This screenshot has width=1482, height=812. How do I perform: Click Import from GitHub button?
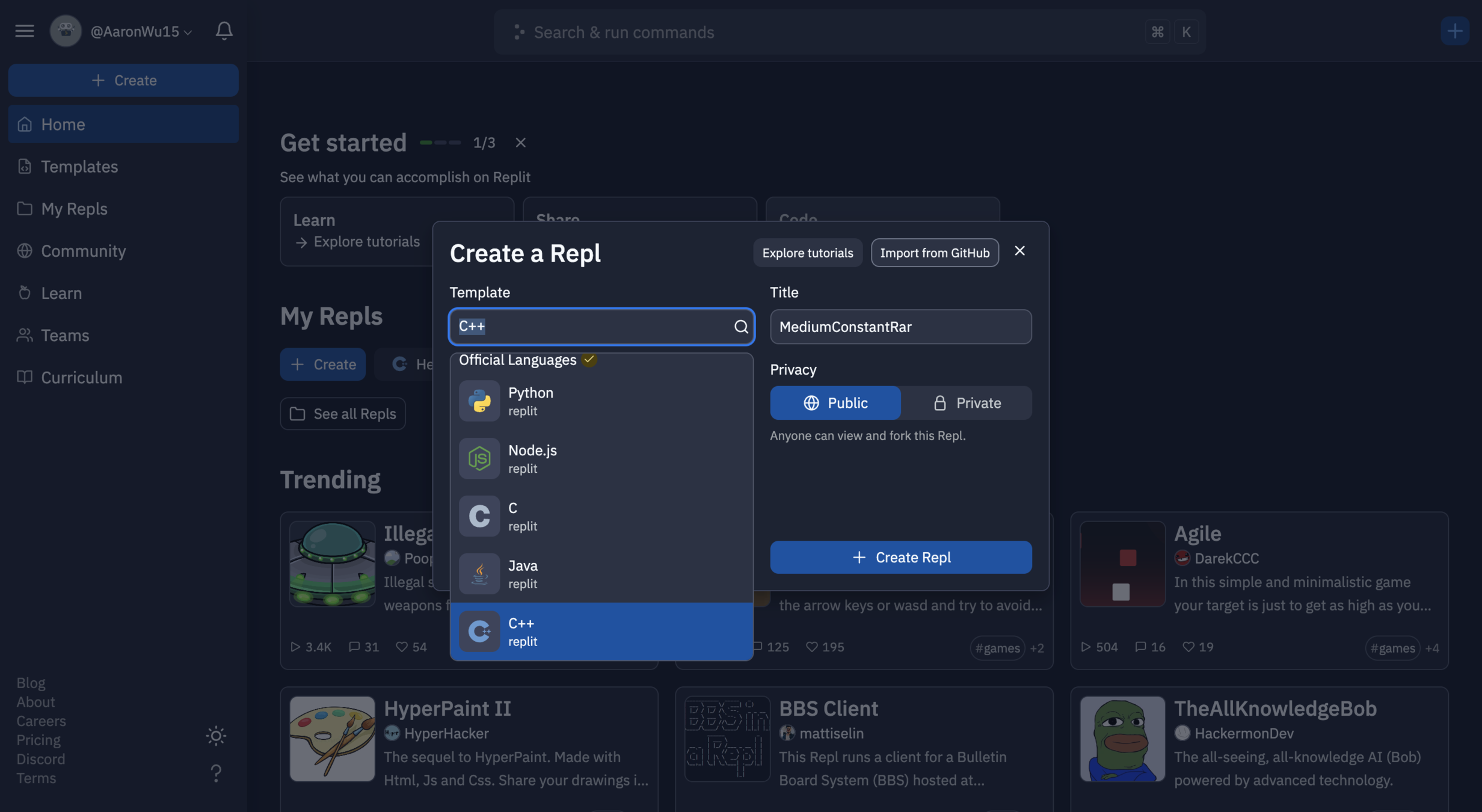click(x=934, y=253)
